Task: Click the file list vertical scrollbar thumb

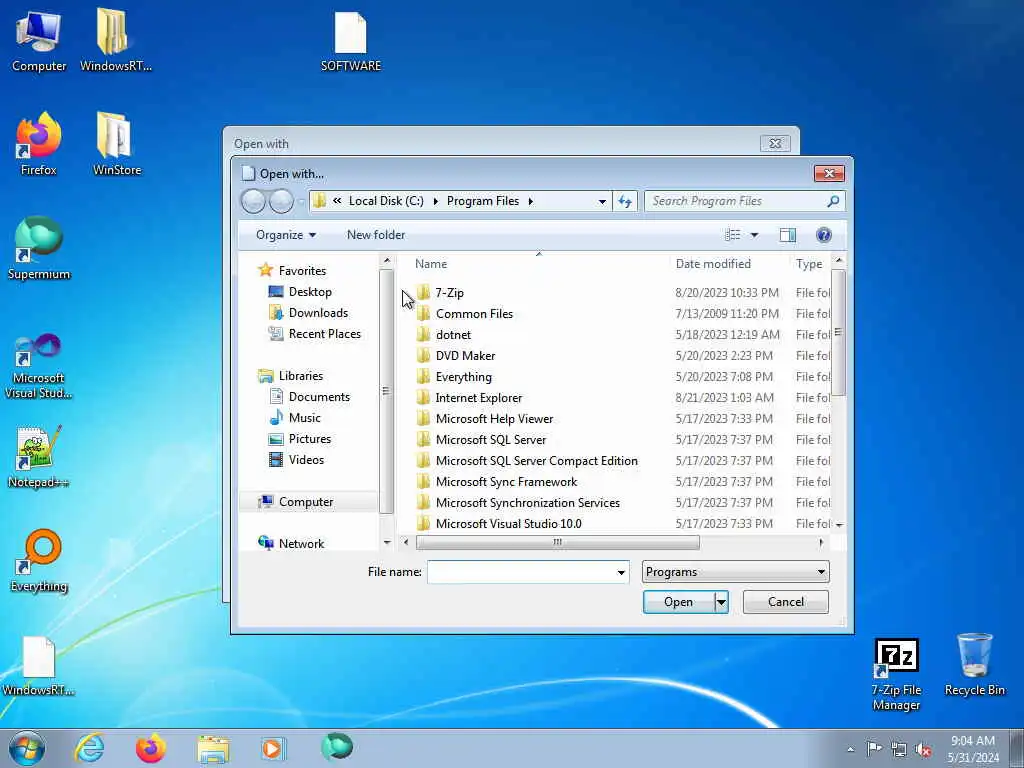Action: click(839, 332)
